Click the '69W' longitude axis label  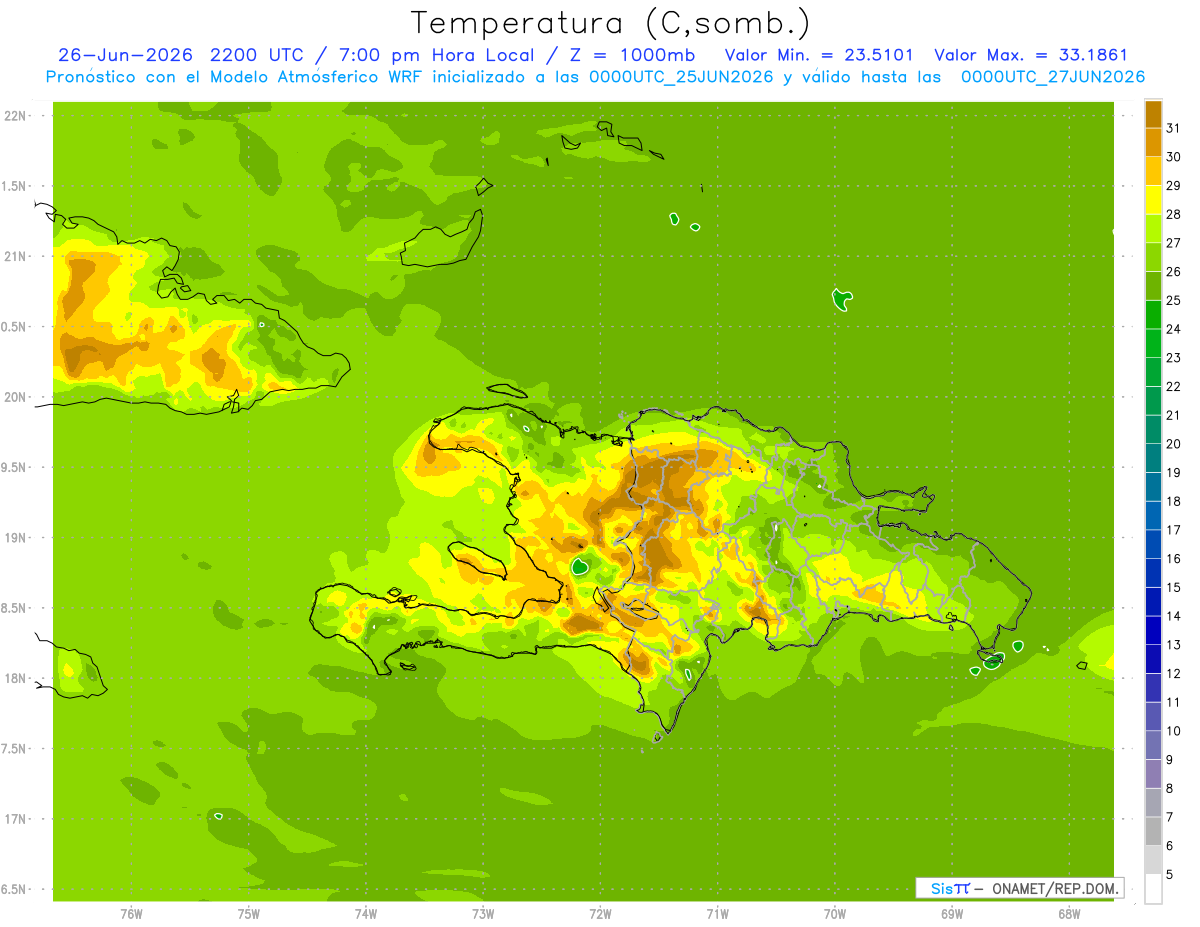click(x=952, y=914)
